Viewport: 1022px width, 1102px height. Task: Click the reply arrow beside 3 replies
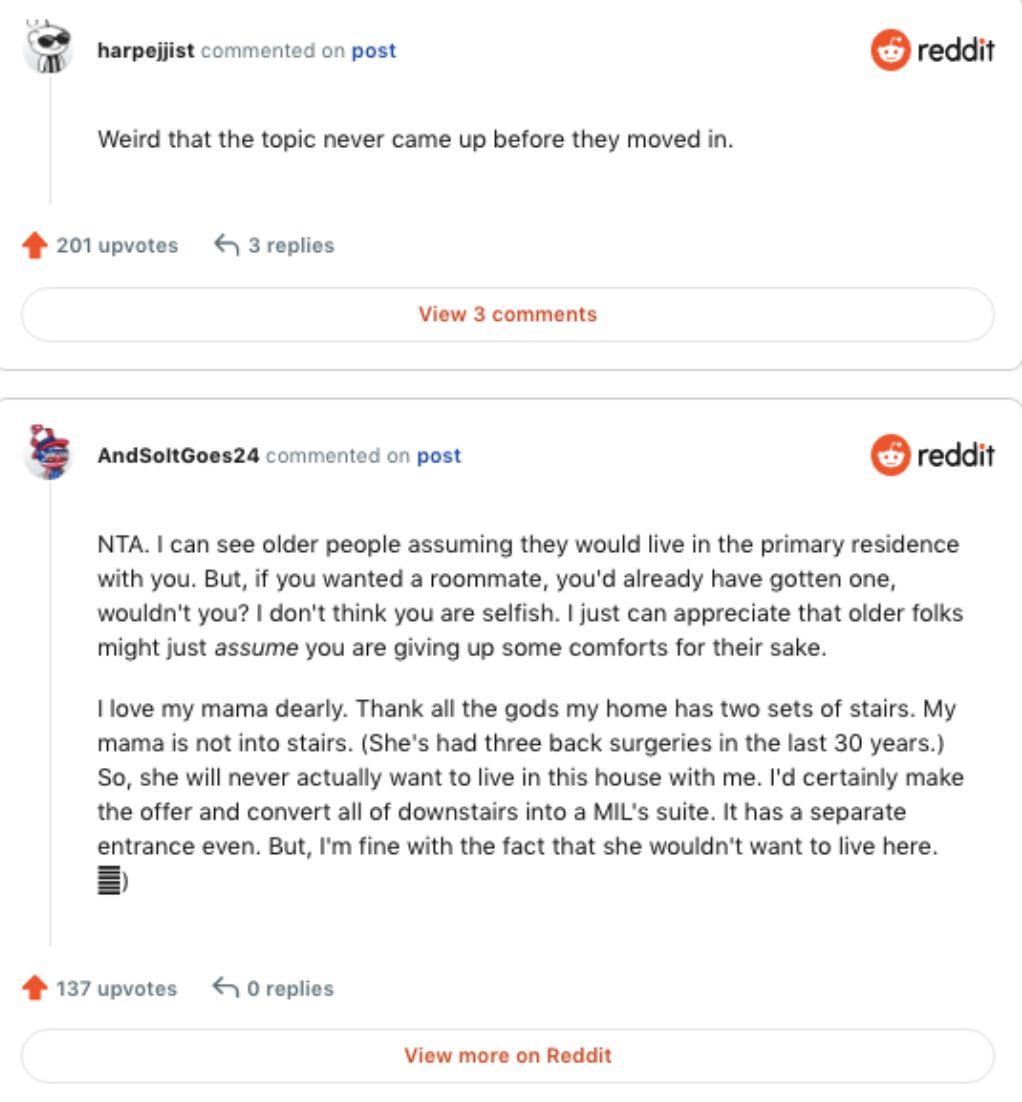click(x=227, y=245)
